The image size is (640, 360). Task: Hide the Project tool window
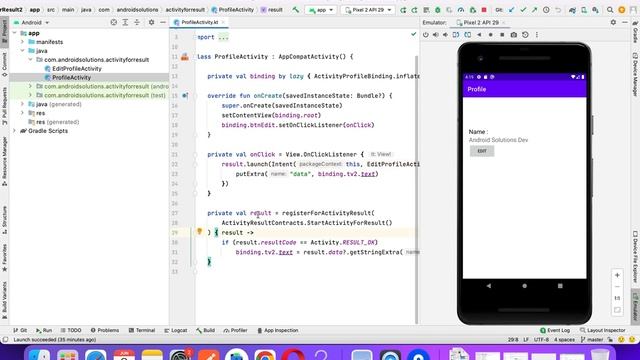point(163,22)
